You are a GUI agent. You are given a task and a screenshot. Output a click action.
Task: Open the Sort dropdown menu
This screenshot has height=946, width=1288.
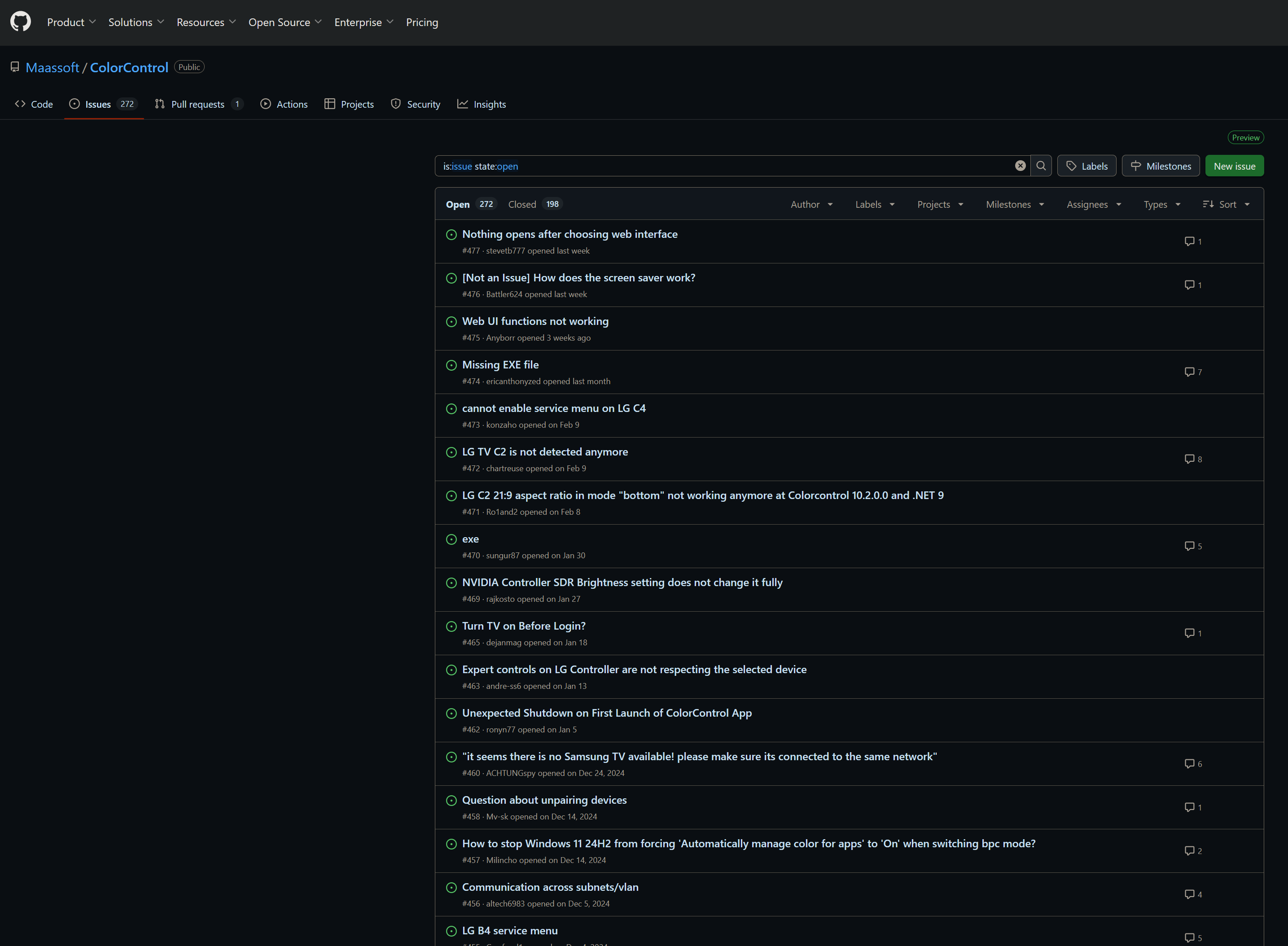[1226, 205]
